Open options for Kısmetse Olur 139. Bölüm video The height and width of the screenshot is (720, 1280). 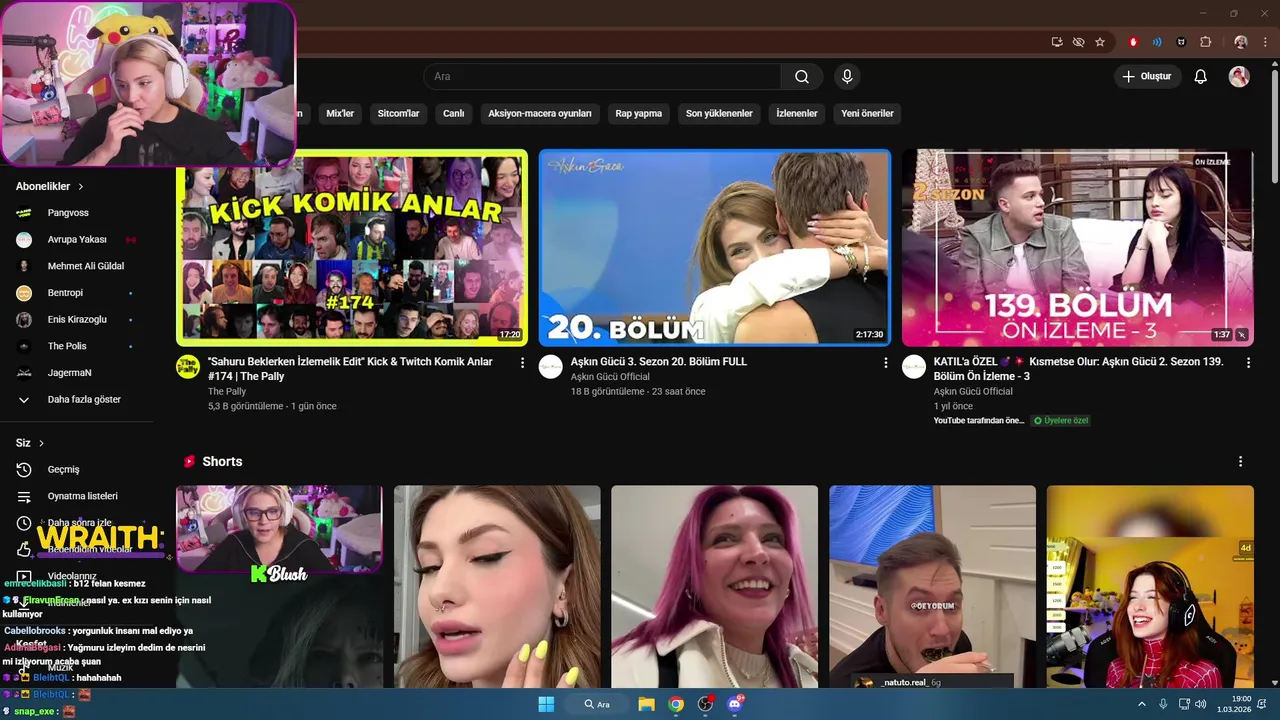(x=1248, y=363)
